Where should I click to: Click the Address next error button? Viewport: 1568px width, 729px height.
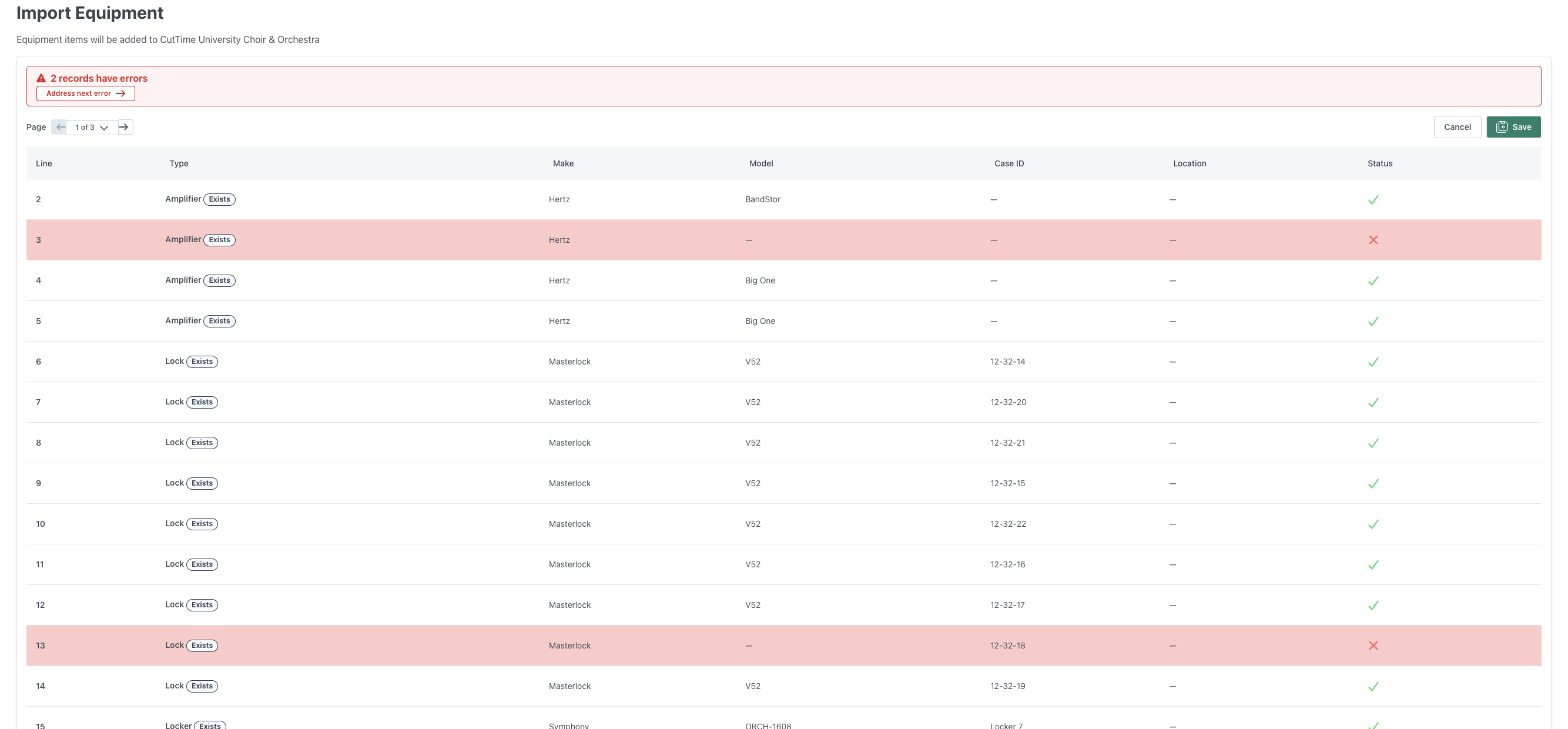[x=85, y=94]
